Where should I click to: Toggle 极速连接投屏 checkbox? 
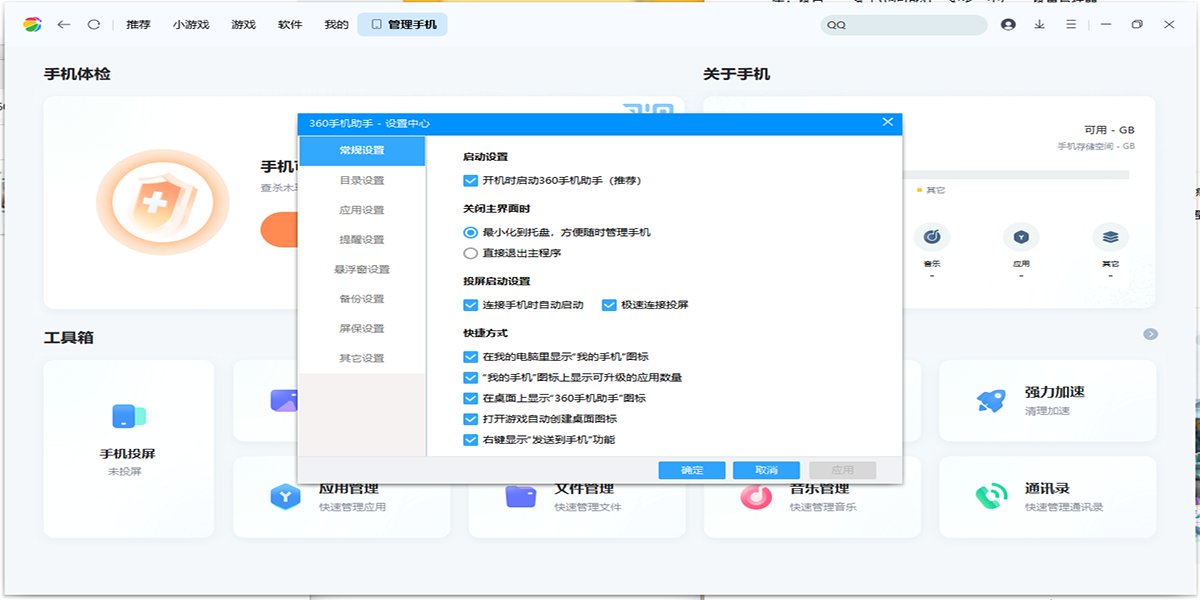coord(609,305)
